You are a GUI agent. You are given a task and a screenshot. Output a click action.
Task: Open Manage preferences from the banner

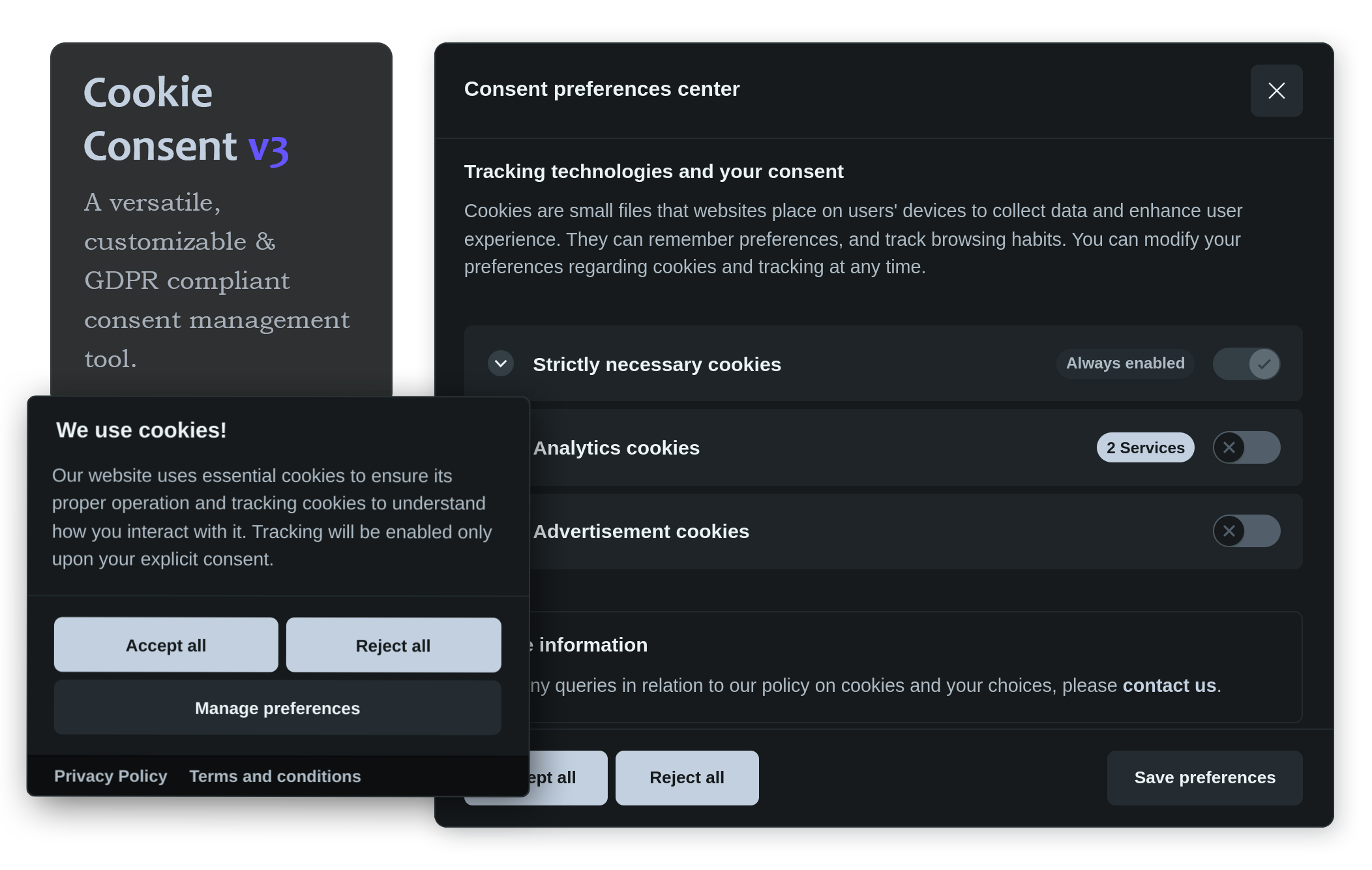point(277,708)
